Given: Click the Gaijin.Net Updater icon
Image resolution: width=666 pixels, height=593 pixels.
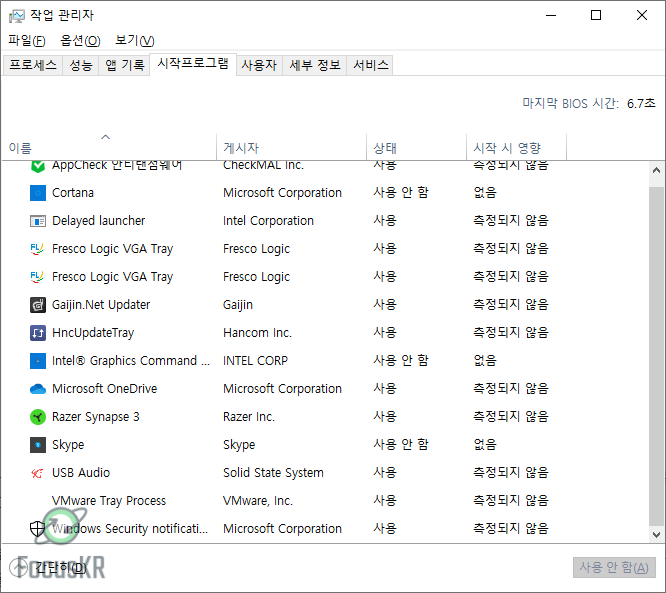Looking at the screenshot, I should click(x=38, y=305).
